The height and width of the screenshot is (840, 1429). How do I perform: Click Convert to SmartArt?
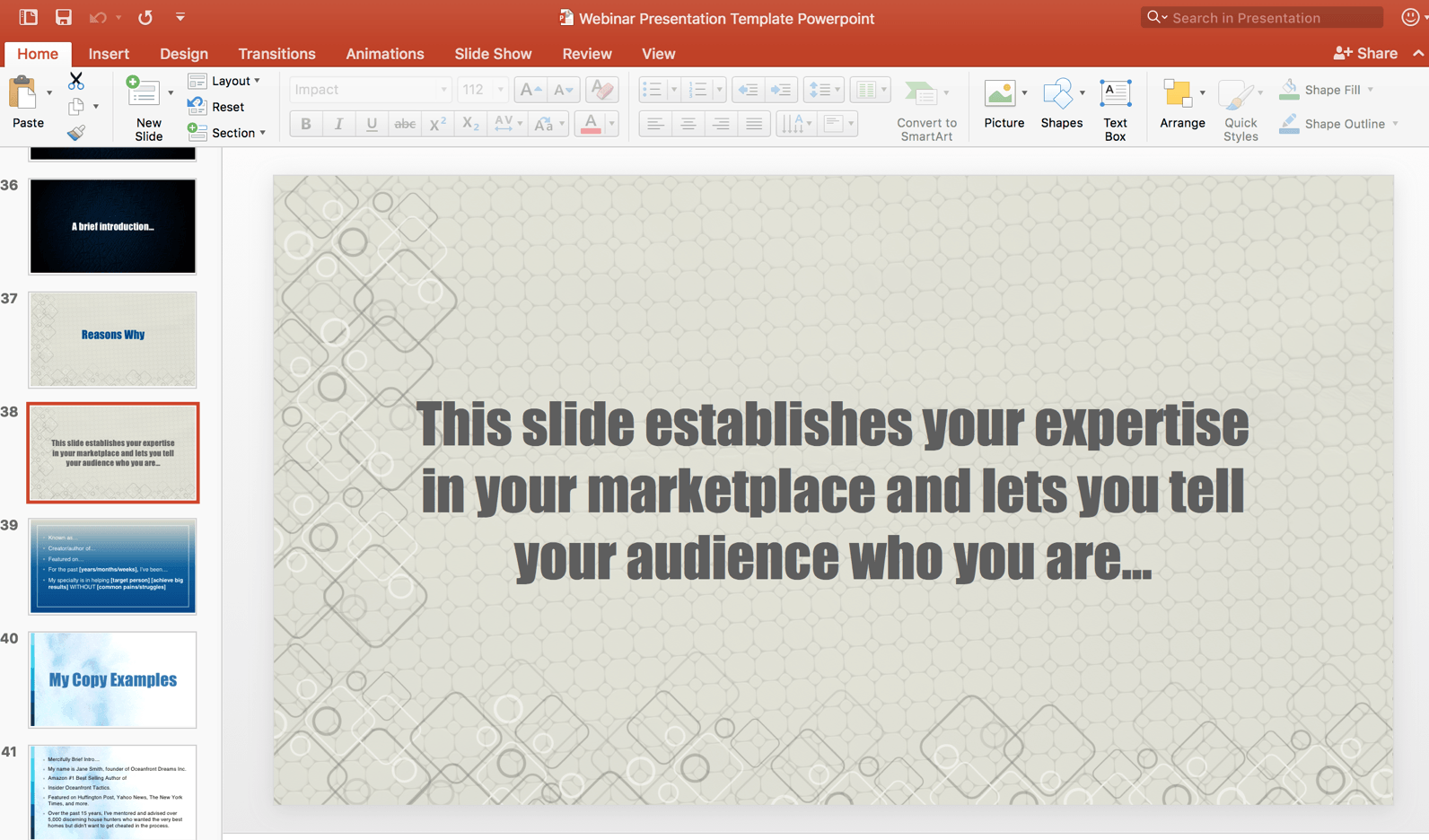(x=925, y=109)
